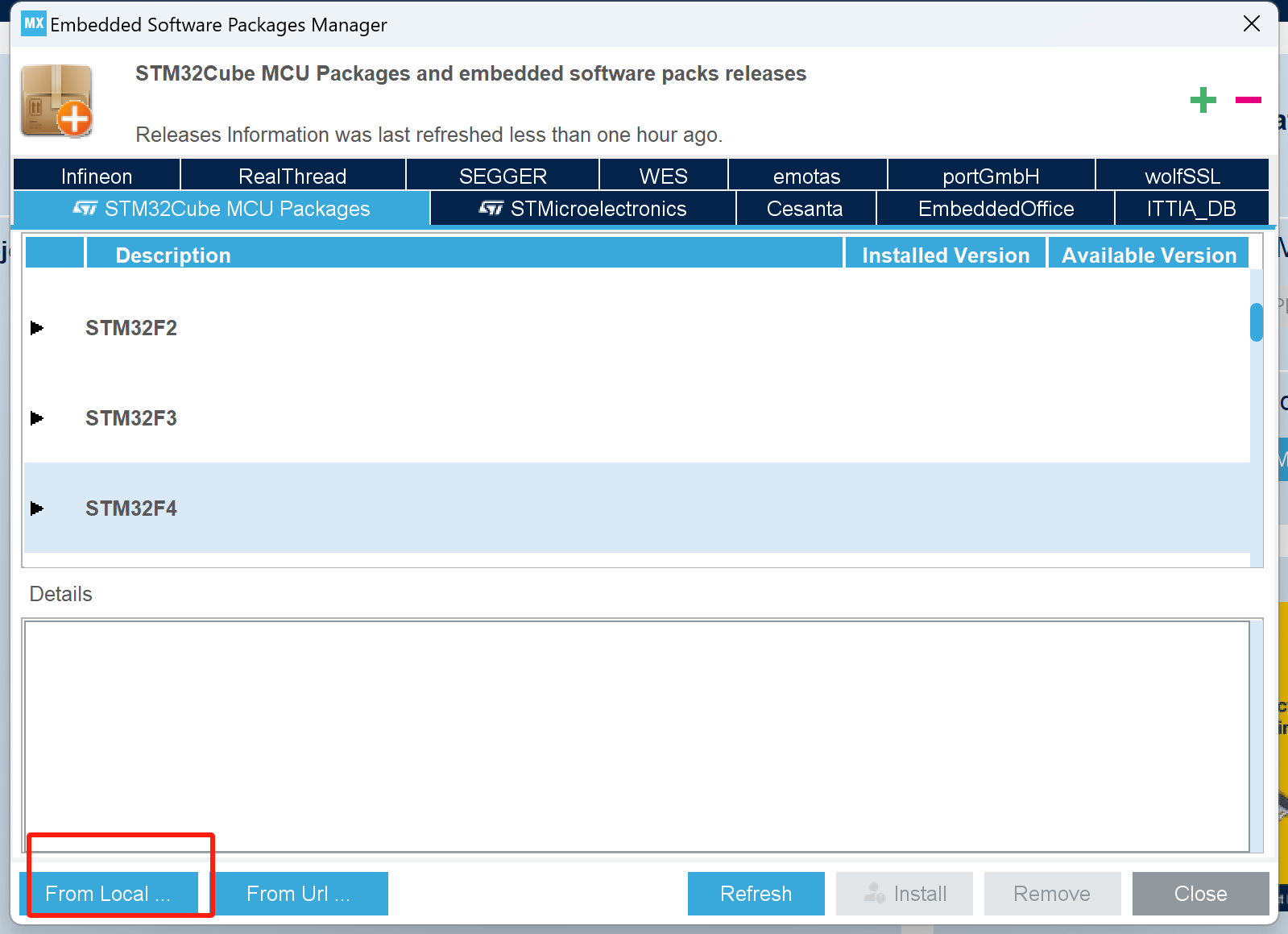Open the wolfSSL tab

[1182, 176]
